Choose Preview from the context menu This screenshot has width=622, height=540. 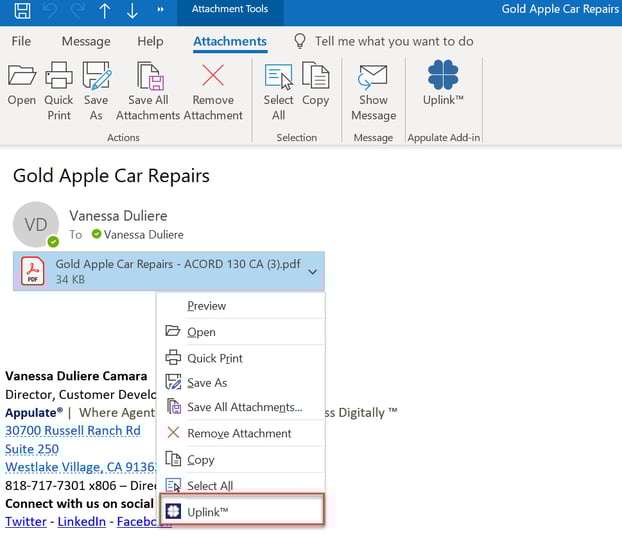[x=241, y=306]
